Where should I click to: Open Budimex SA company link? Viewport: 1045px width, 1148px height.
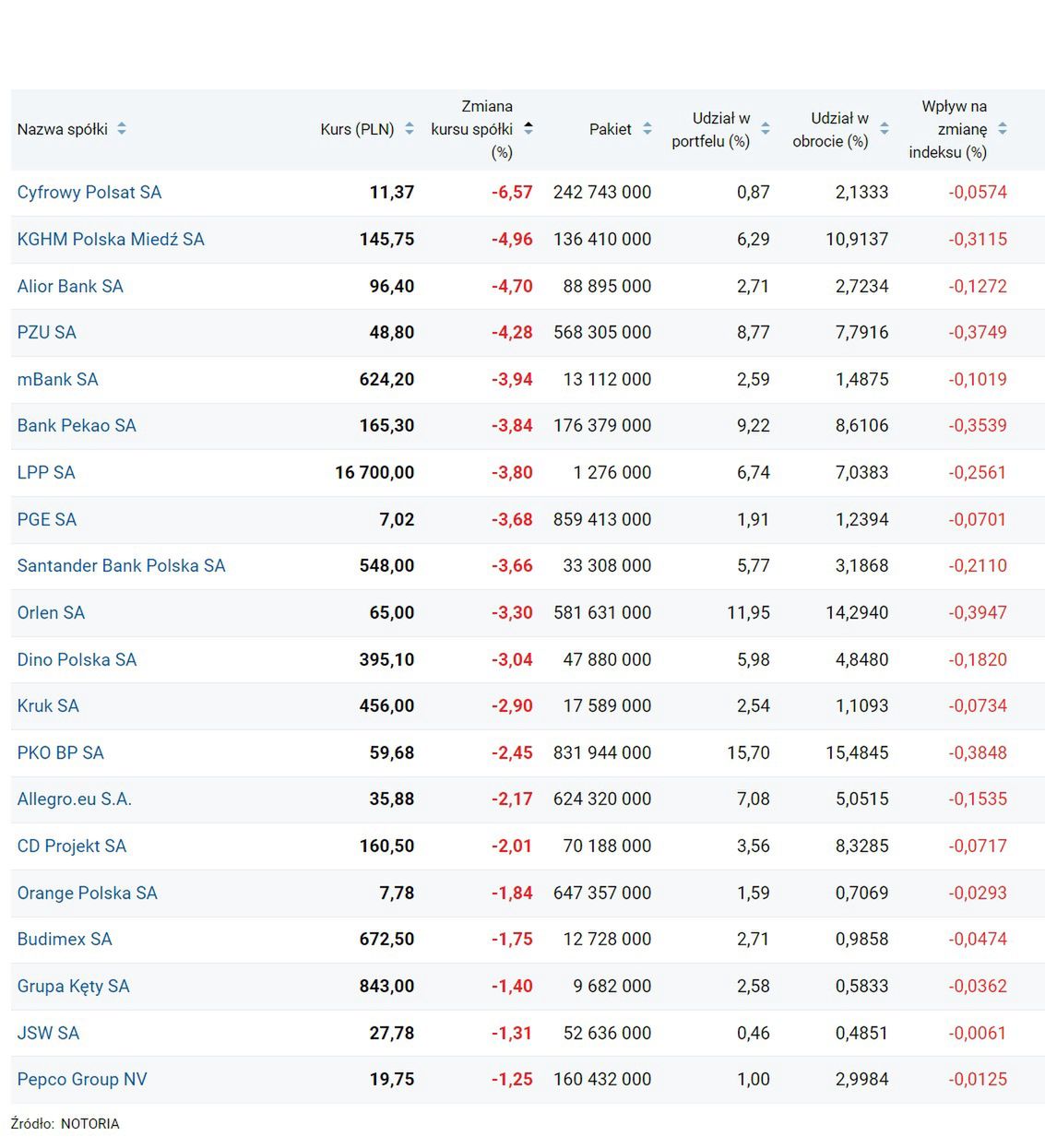coord(65,940)
